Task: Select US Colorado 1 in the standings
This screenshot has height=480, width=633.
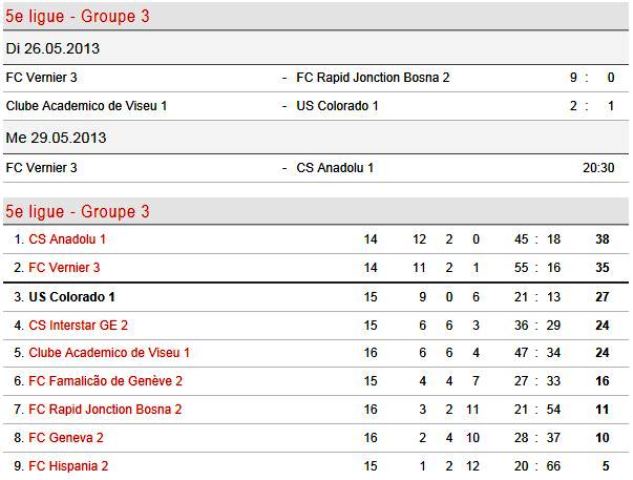Action: (x=72, y=297)
